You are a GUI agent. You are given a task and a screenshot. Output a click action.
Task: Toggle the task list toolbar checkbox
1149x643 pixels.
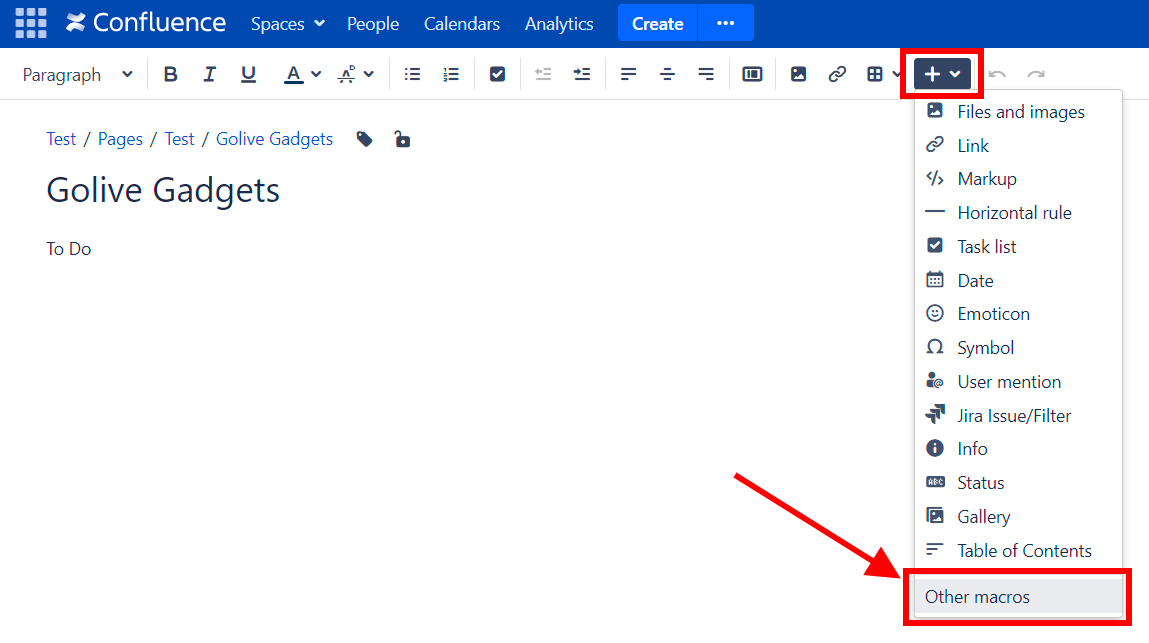(497, 74)
